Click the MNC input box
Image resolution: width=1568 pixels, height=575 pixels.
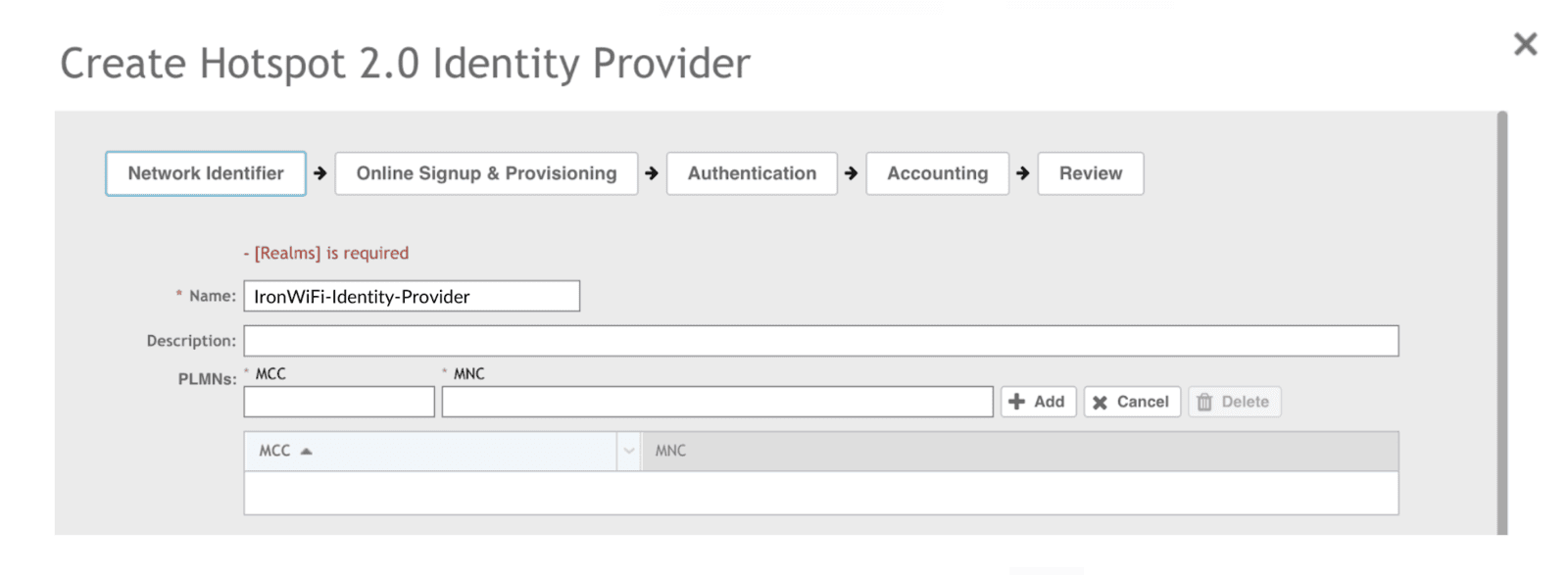tap(717, 402)
